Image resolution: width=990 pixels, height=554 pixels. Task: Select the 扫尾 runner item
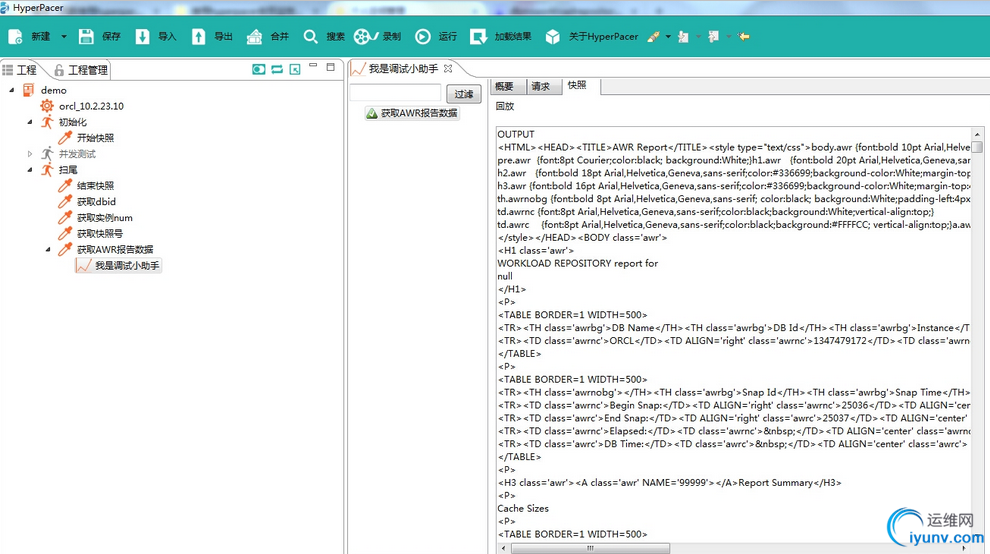(68, 169)
